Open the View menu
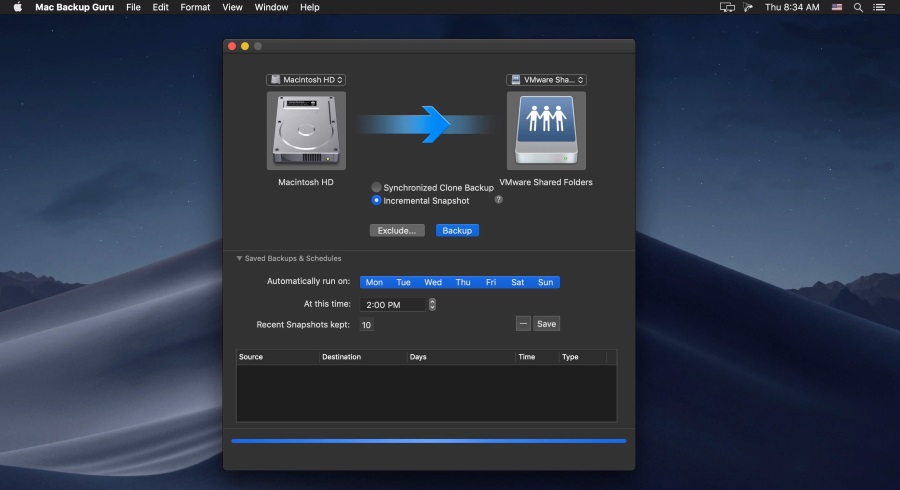This screenshot has width=900, height=490. pyautogui.click(x=232, y=7)
